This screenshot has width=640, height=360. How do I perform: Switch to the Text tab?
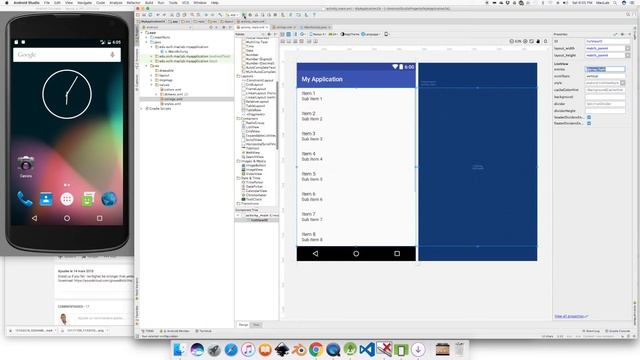[256, 325]
